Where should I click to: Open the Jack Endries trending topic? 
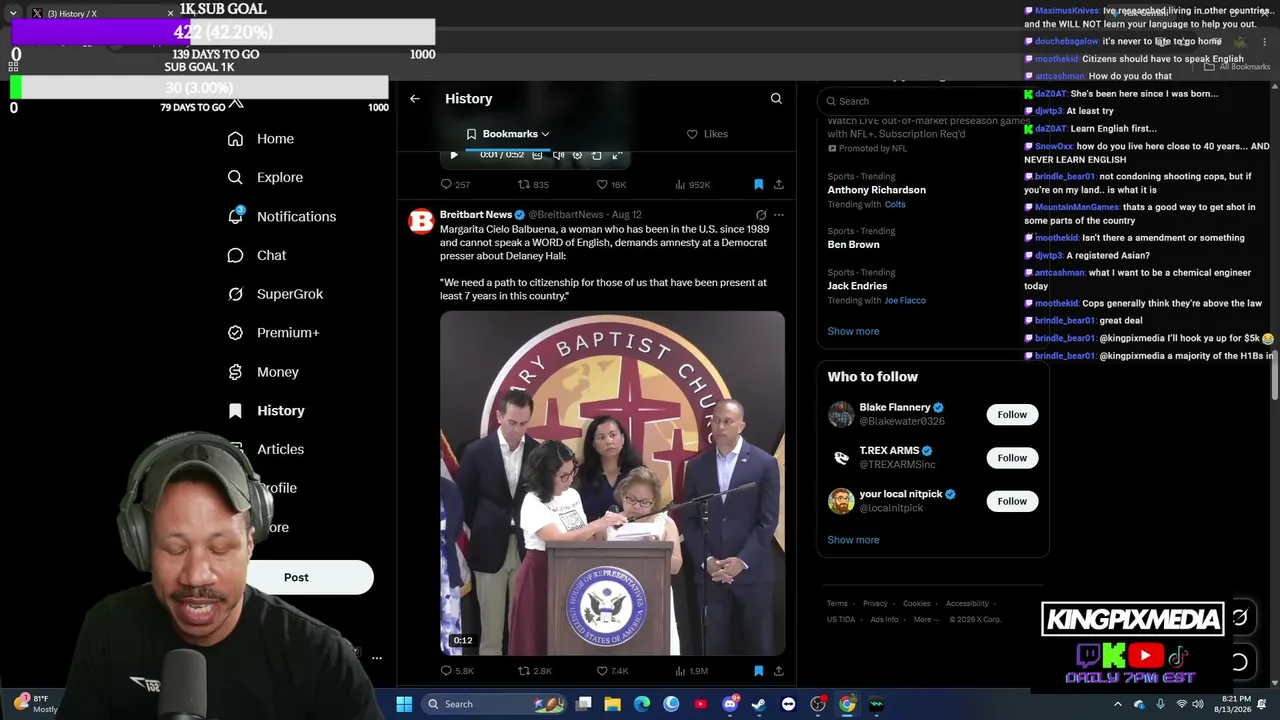(x=857, y=286)
